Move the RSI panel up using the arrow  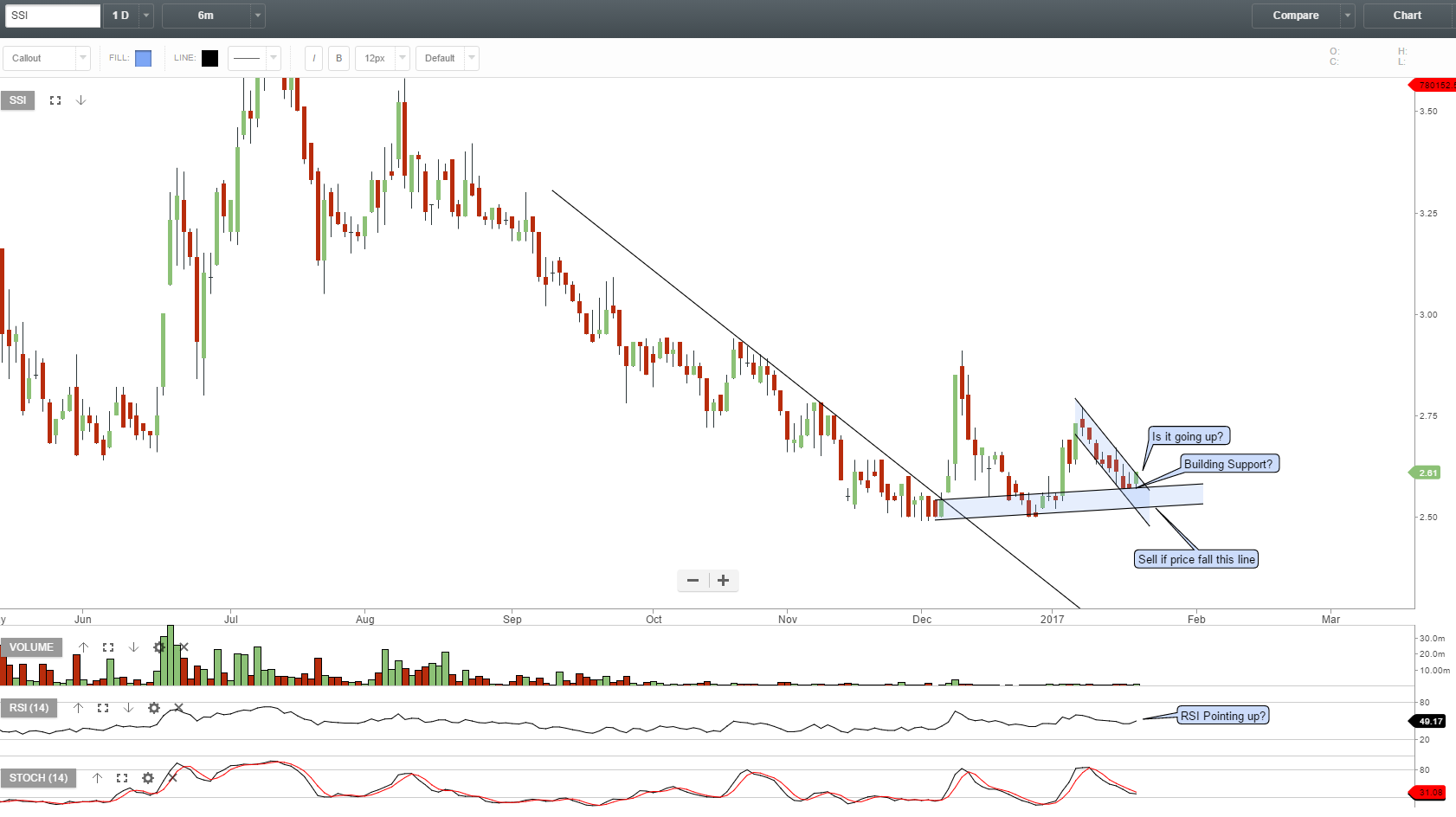tap(77, 708)
